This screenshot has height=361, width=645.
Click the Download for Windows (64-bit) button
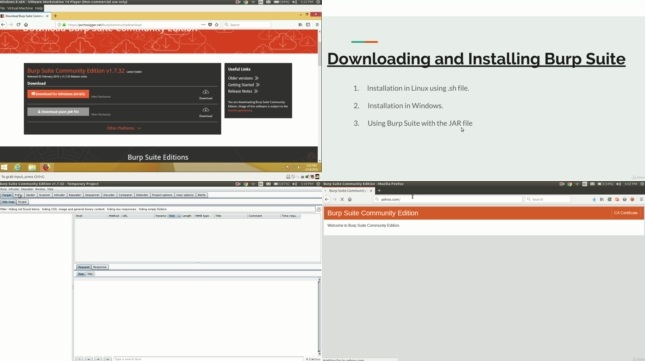(58, 94)
